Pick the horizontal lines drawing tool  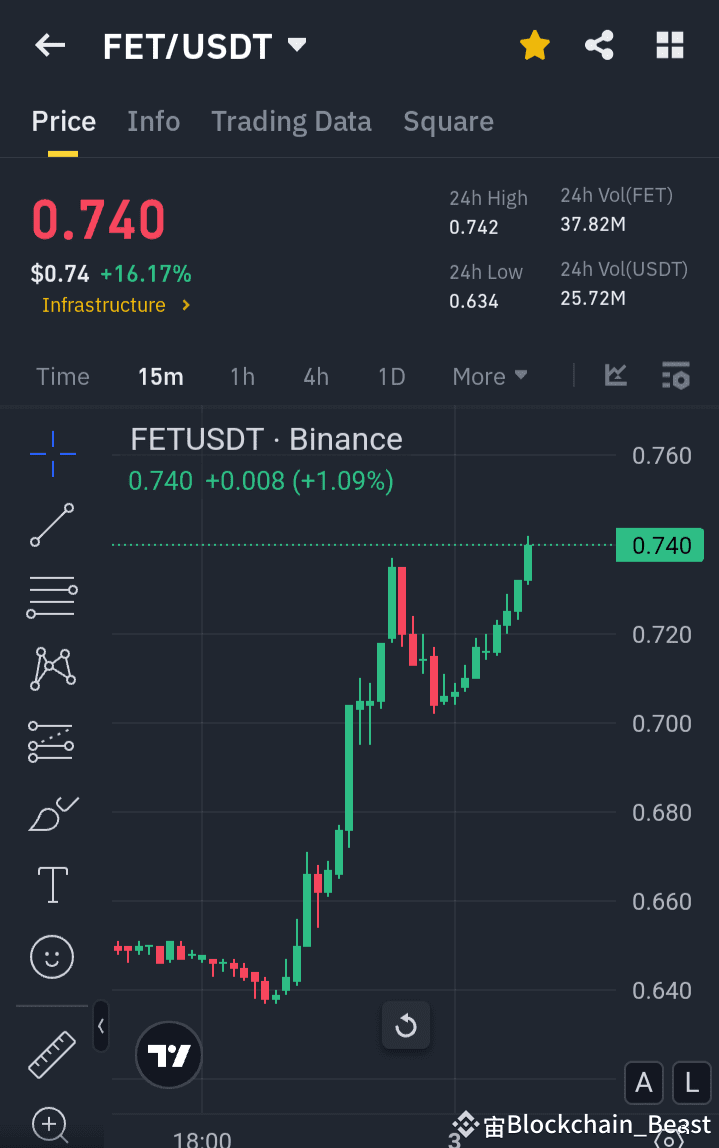[x=52, y=597]
